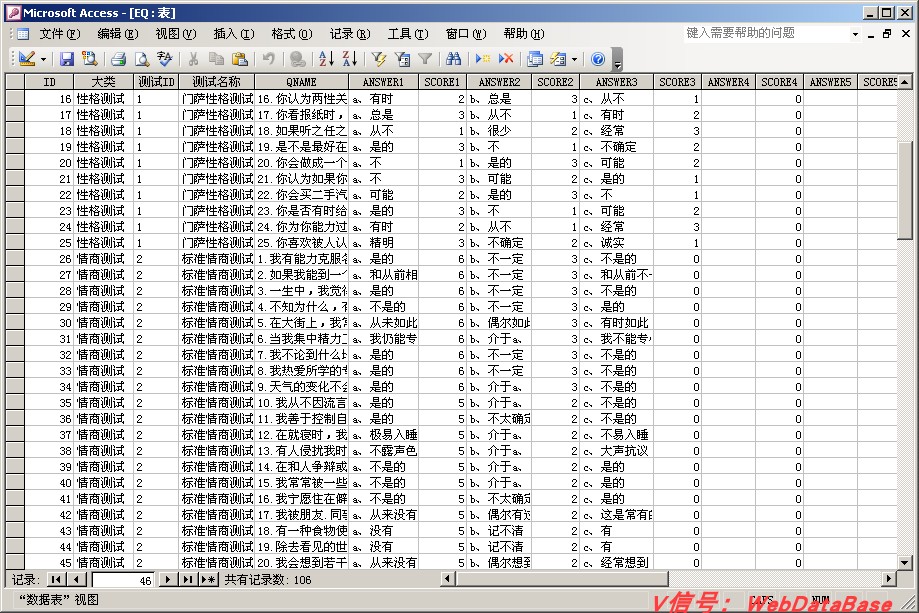Image resolution: width=919 pixels, height=613 pixels.
Task: Open the table window control menu icon
Action: coord(23,34)
